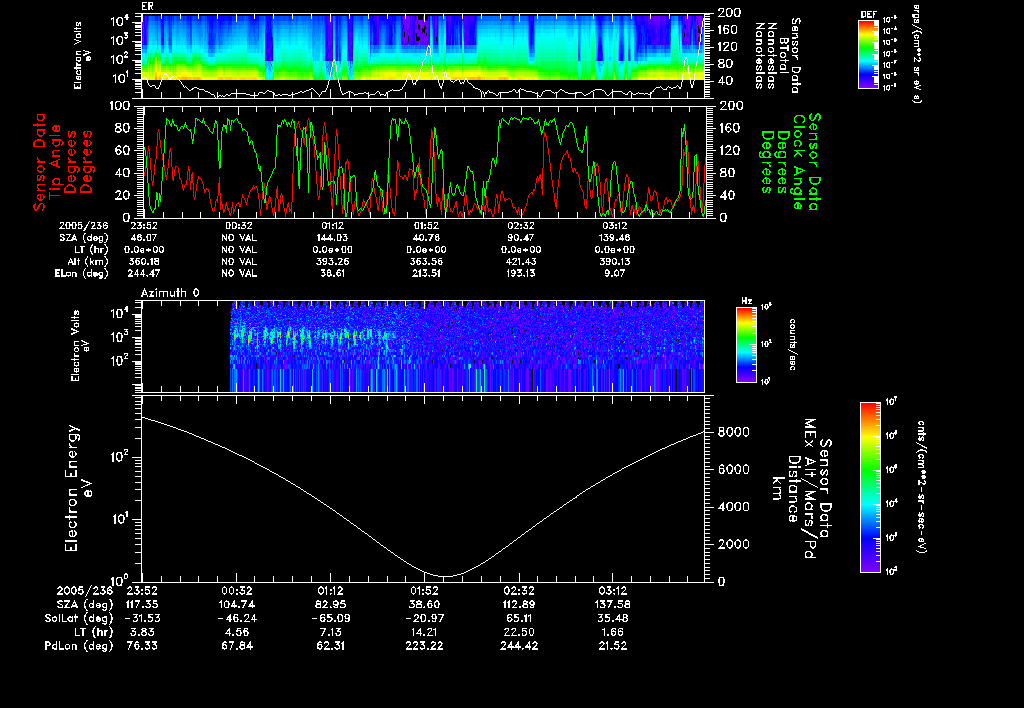
Task: Click the 'BTotal' Nanoteslas axis label
Action: (x=783, y=55)
